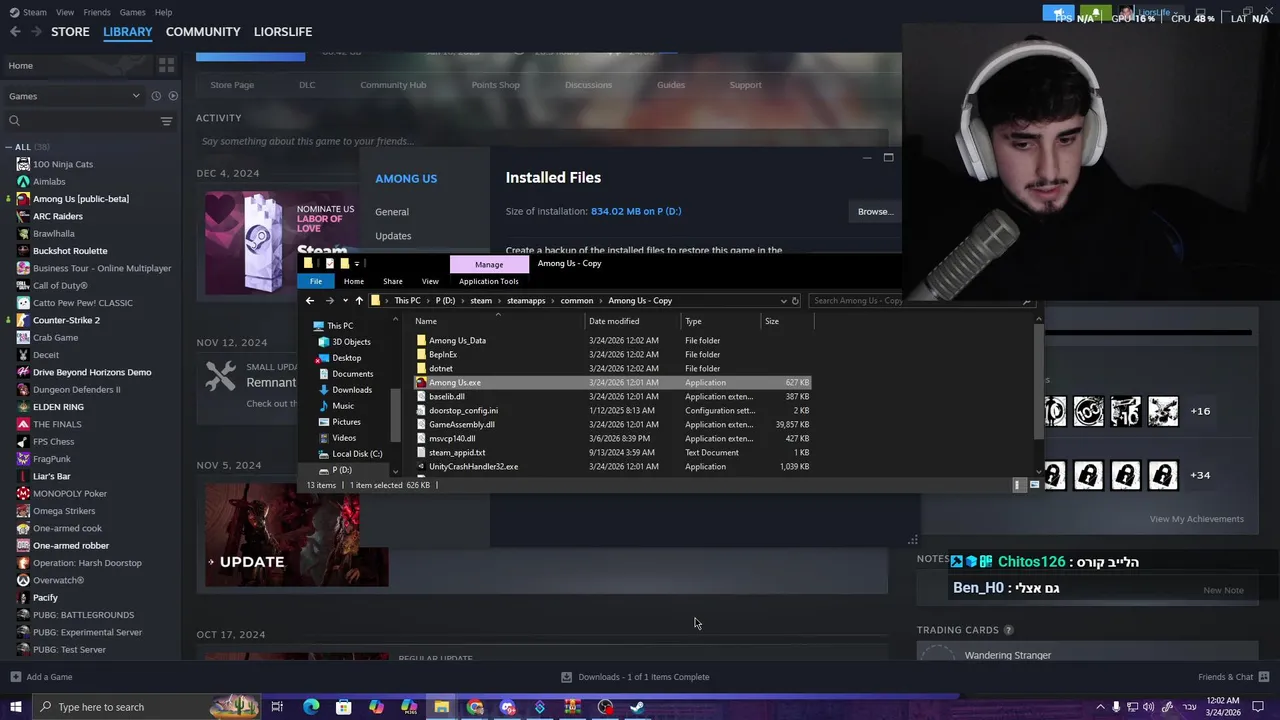Go forward with the Steam forward arrow
This screenshot has height=720, width=1280.
pos(36,32)
